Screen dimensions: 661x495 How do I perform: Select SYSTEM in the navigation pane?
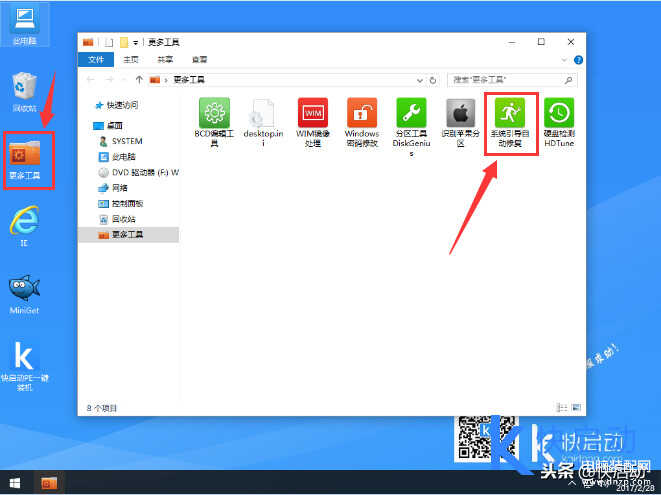pyautogui.click(x=121, y=141)
